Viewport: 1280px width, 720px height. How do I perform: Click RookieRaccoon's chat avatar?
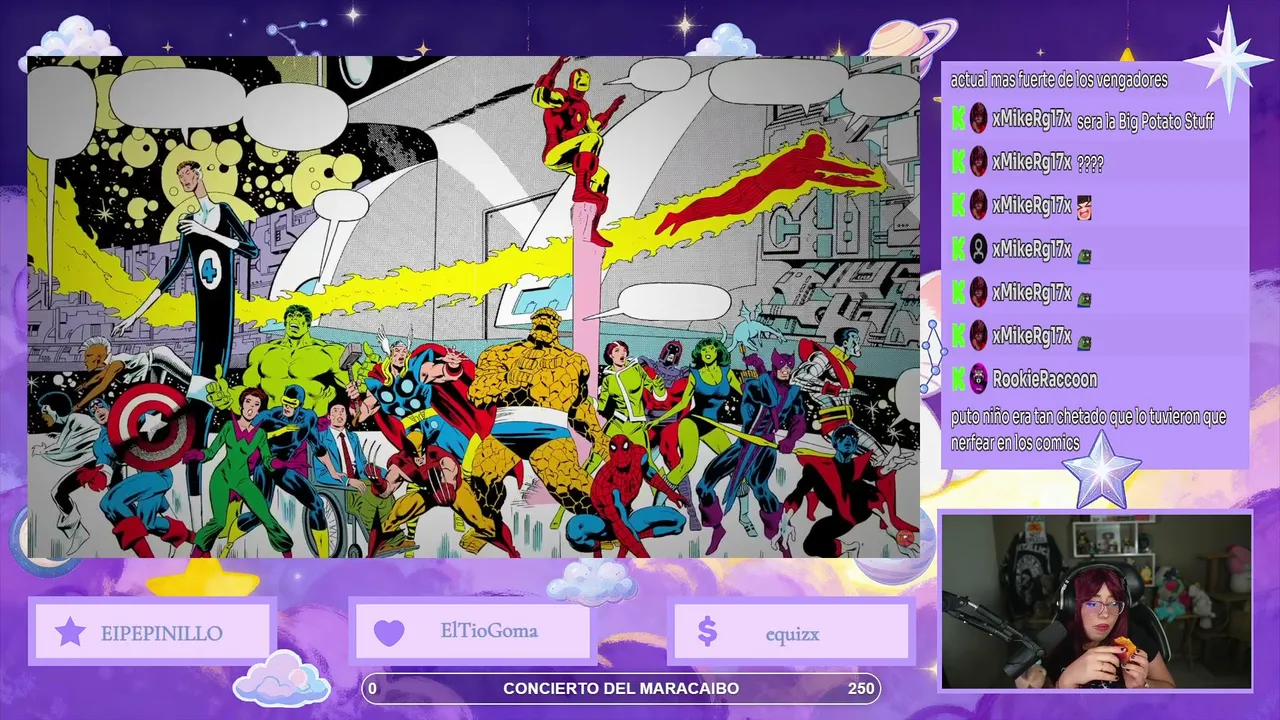click(x=978, y=379)
